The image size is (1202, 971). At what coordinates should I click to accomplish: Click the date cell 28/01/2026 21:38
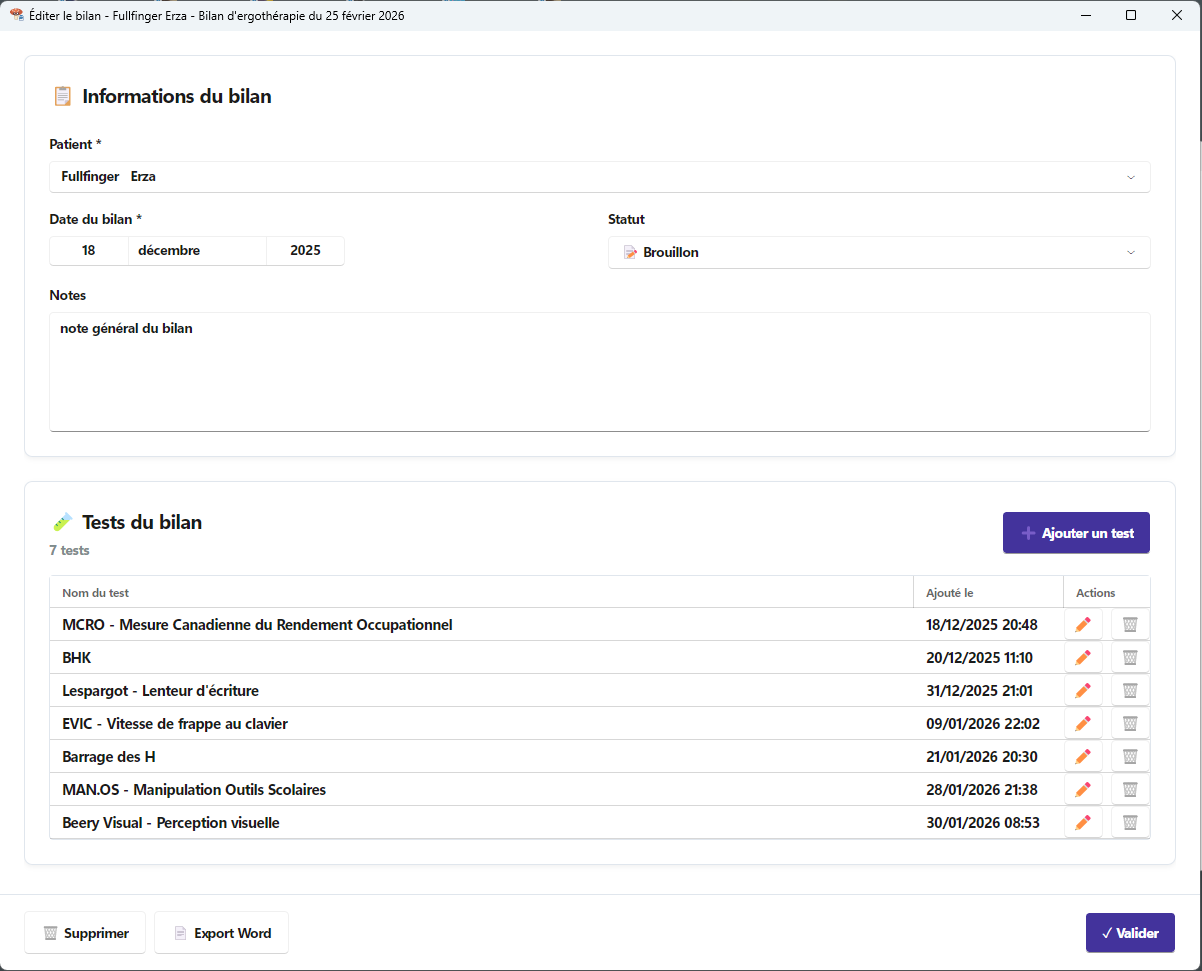pos(982,790)
